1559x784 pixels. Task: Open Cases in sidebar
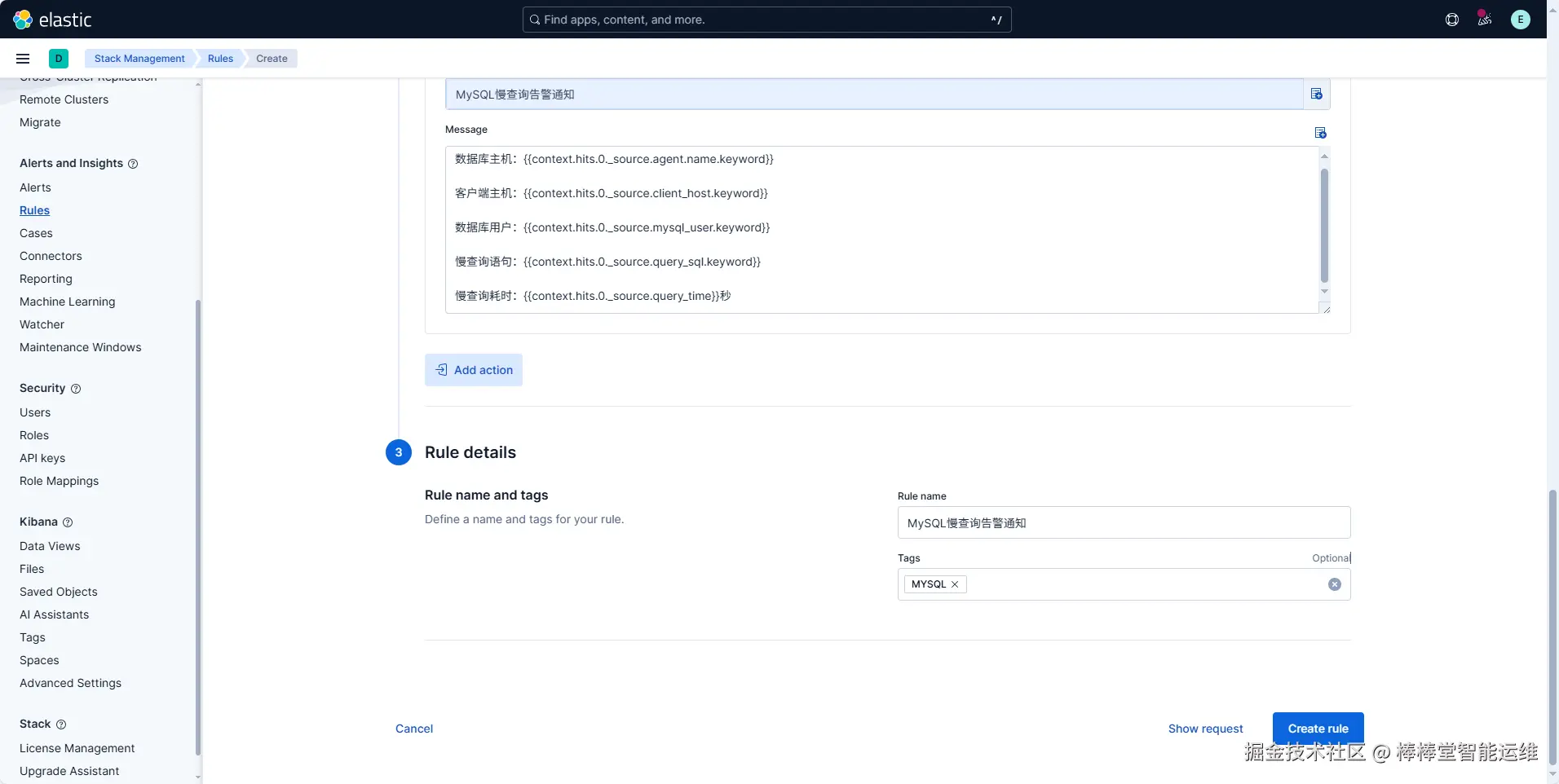coord(36,233)
